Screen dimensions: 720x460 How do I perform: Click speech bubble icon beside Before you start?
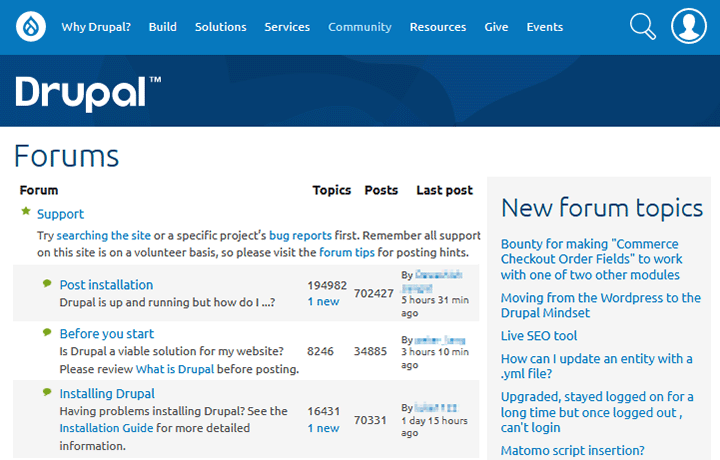(47, 332)
